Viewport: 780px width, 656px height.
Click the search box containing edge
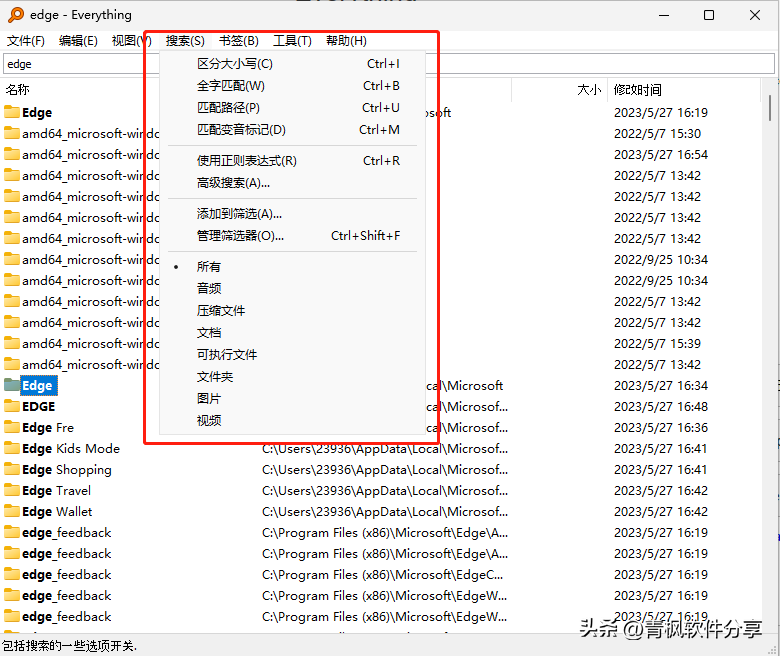point(389,64)
